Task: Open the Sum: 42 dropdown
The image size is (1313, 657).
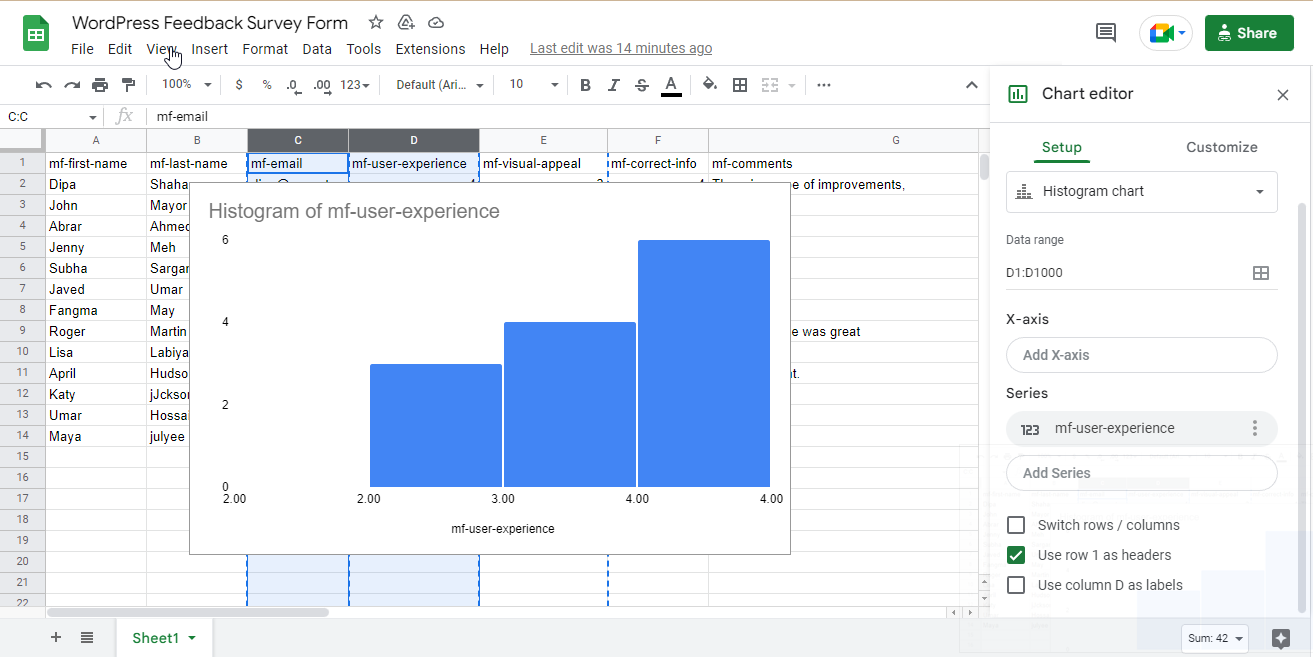Action: coord(1216,638)
